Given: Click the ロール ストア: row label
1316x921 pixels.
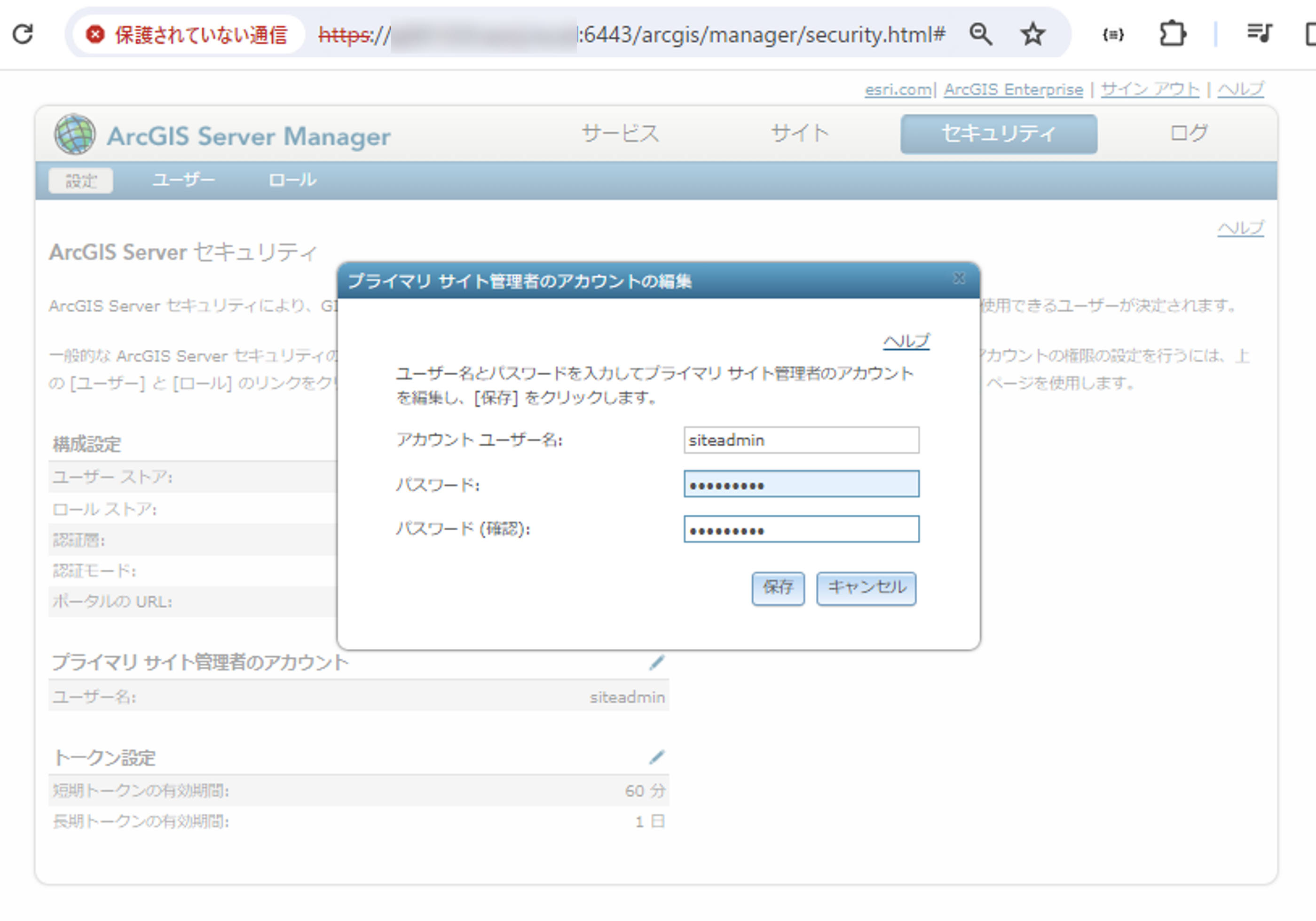Looking at the screenshot, I should pyautogui.click(x=104, y=509).
